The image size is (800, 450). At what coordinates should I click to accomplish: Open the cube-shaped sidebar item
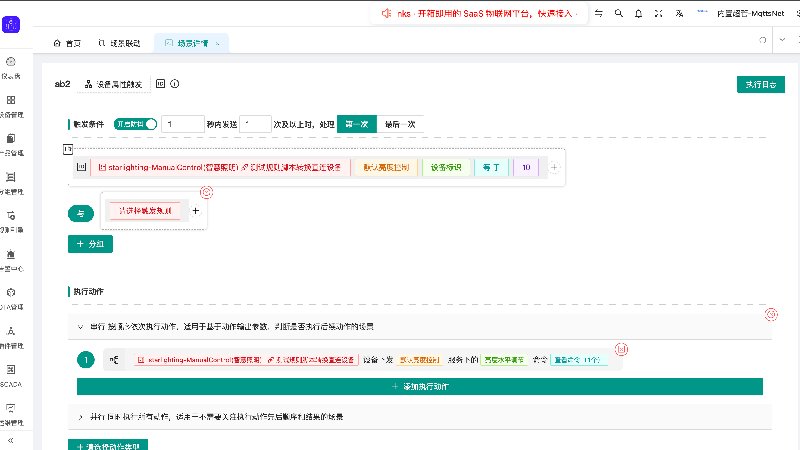point(11,292)
